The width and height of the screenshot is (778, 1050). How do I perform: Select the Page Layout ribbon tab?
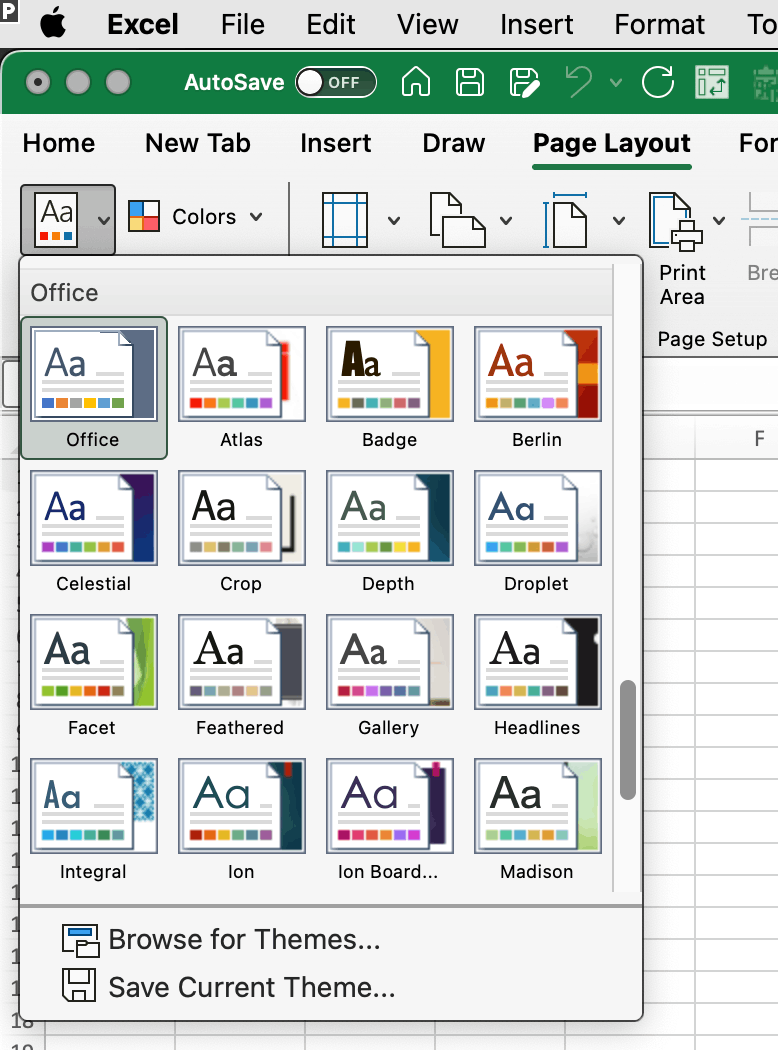611,143
